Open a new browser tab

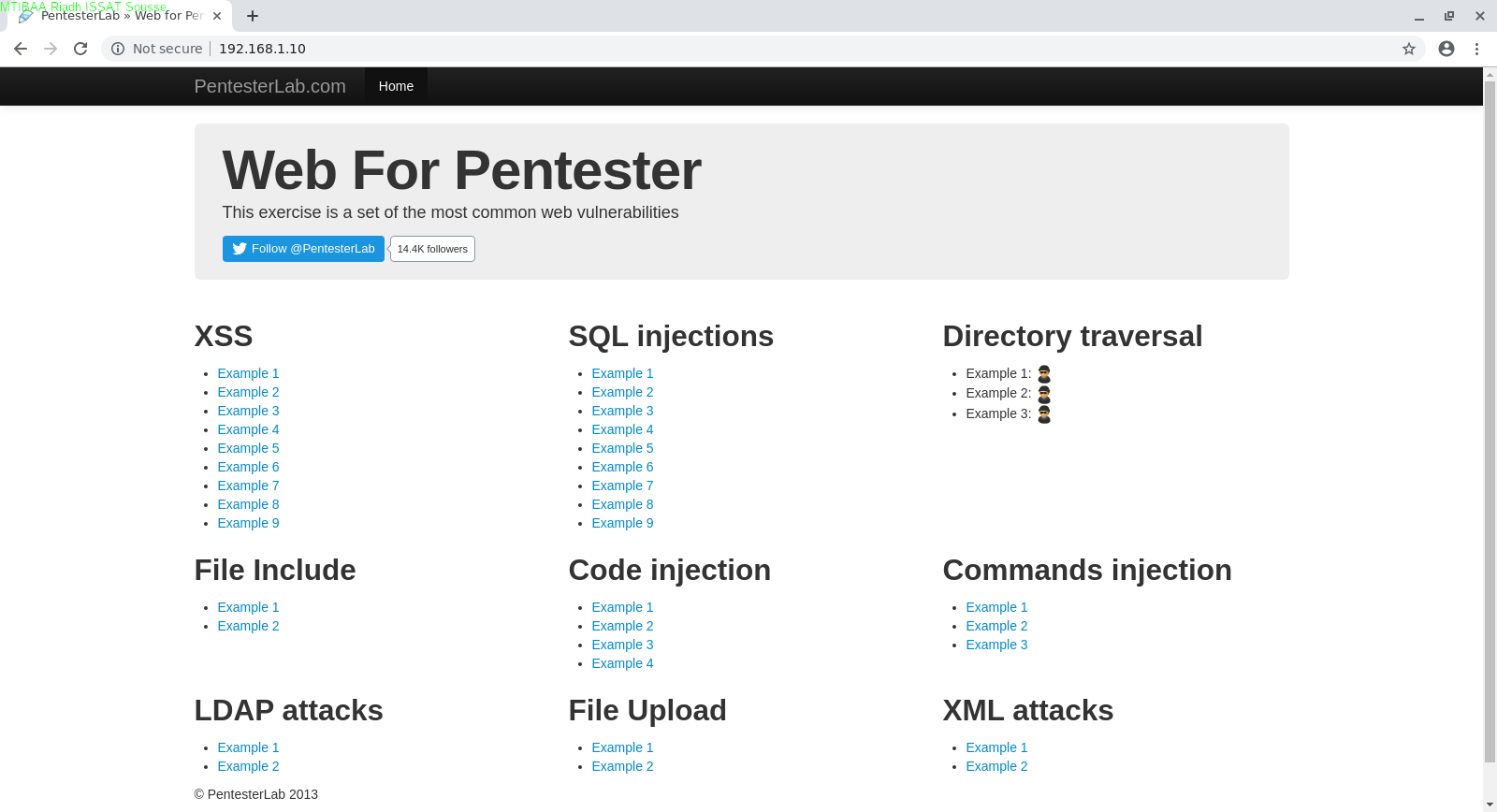(253, 16)
